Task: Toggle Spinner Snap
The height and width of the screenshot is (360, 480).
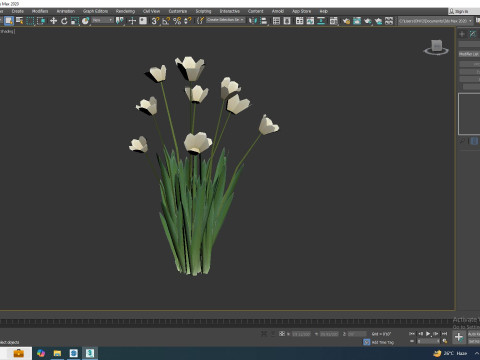Action: click(188, 21)
